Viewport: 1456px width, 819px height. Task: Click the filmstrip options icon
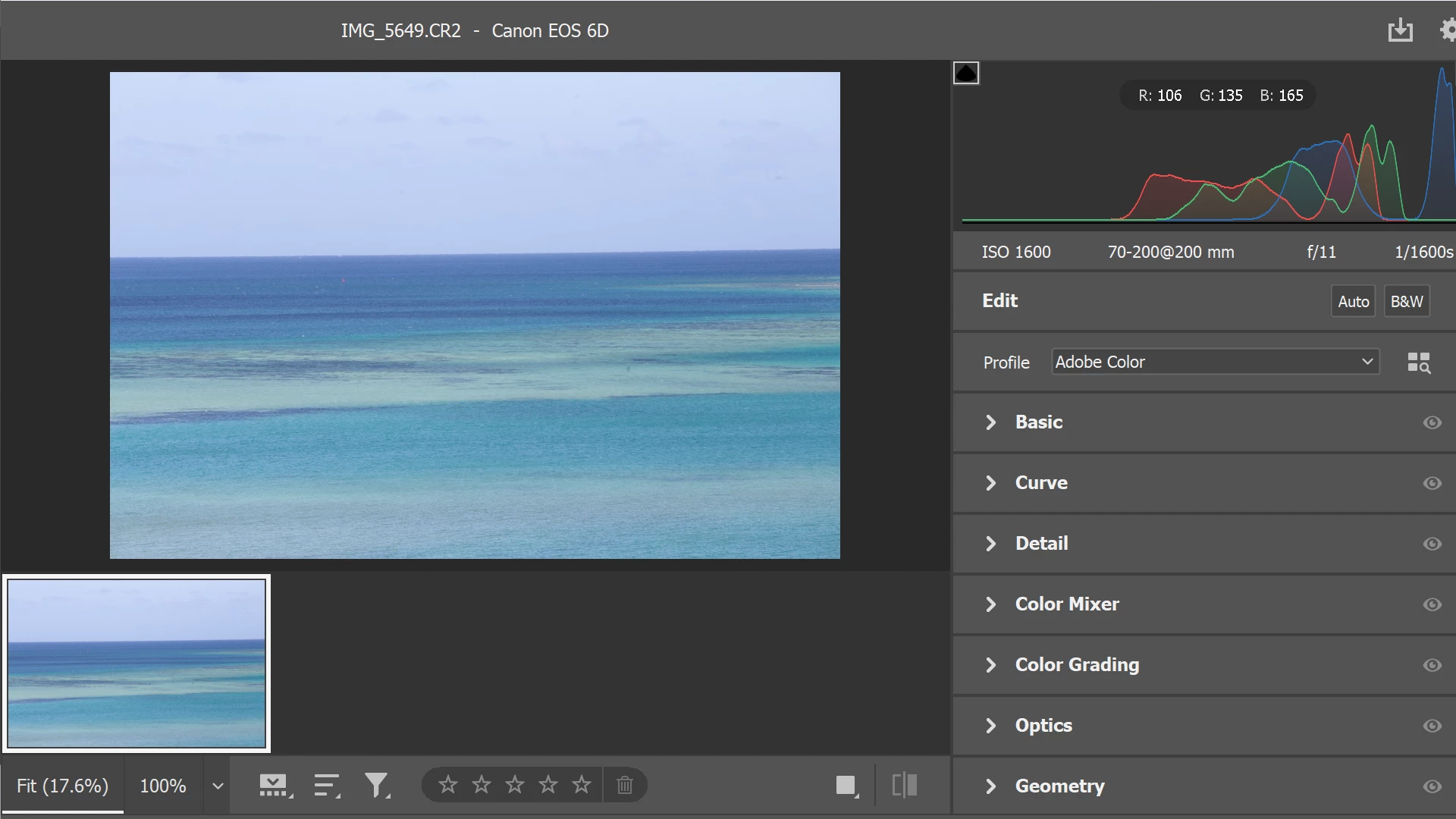pos(275,786)
